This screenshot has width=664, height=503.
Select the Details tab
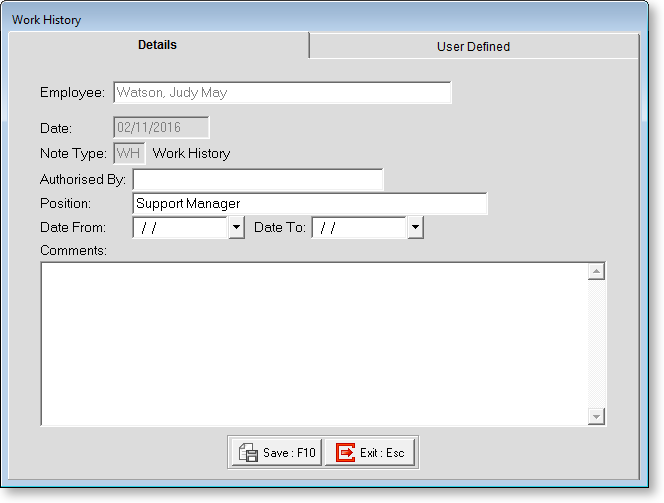(158, 45)
